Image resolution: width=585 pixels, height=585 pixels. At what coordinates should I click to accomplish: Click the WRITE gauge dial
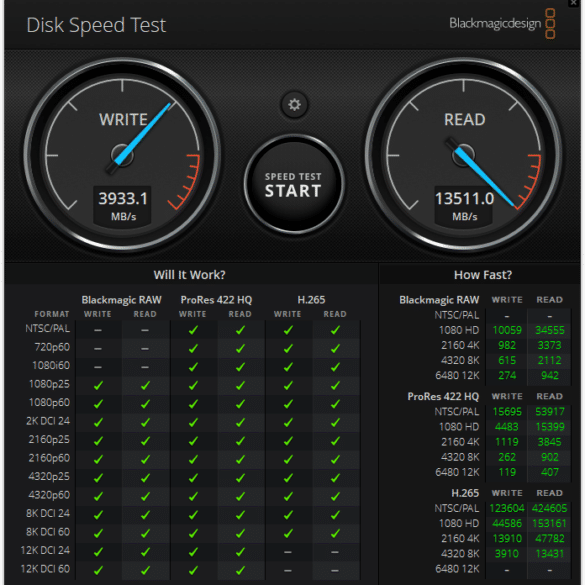point(122,155)
